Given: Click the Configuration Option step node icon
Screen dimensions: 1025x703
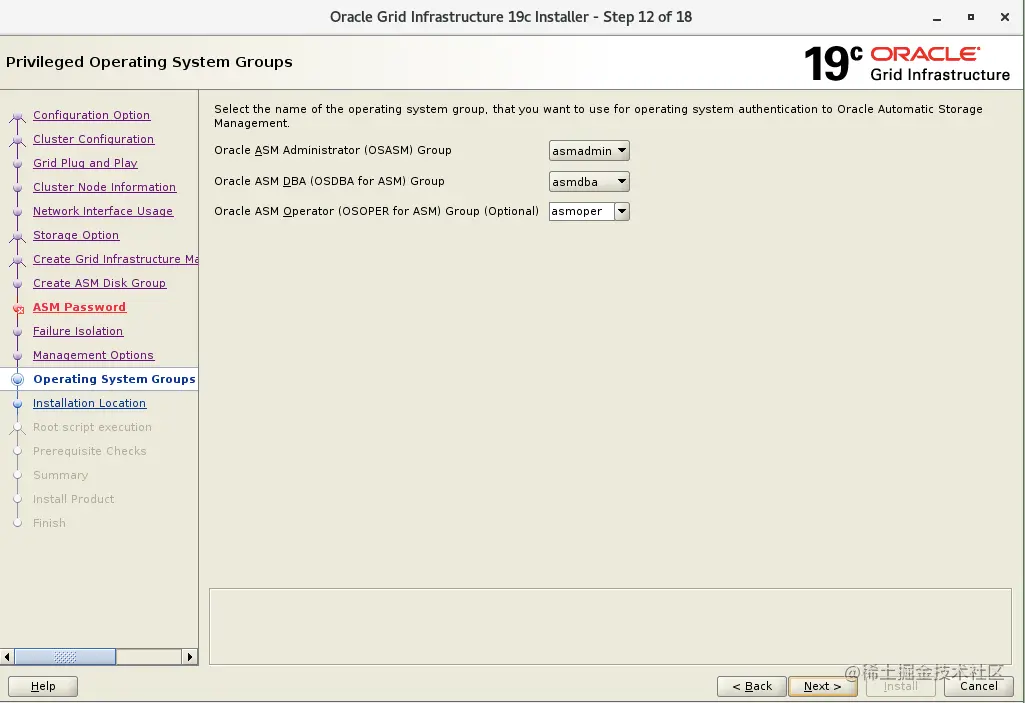Looking at the screenshot, I should pos(18,116).
